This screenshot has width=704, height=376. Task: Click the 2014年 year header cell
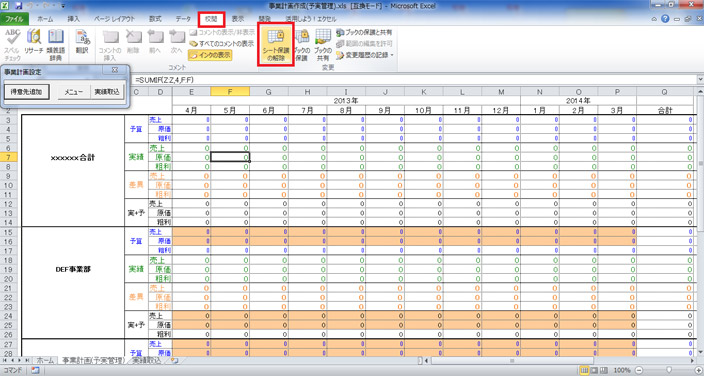578,101
